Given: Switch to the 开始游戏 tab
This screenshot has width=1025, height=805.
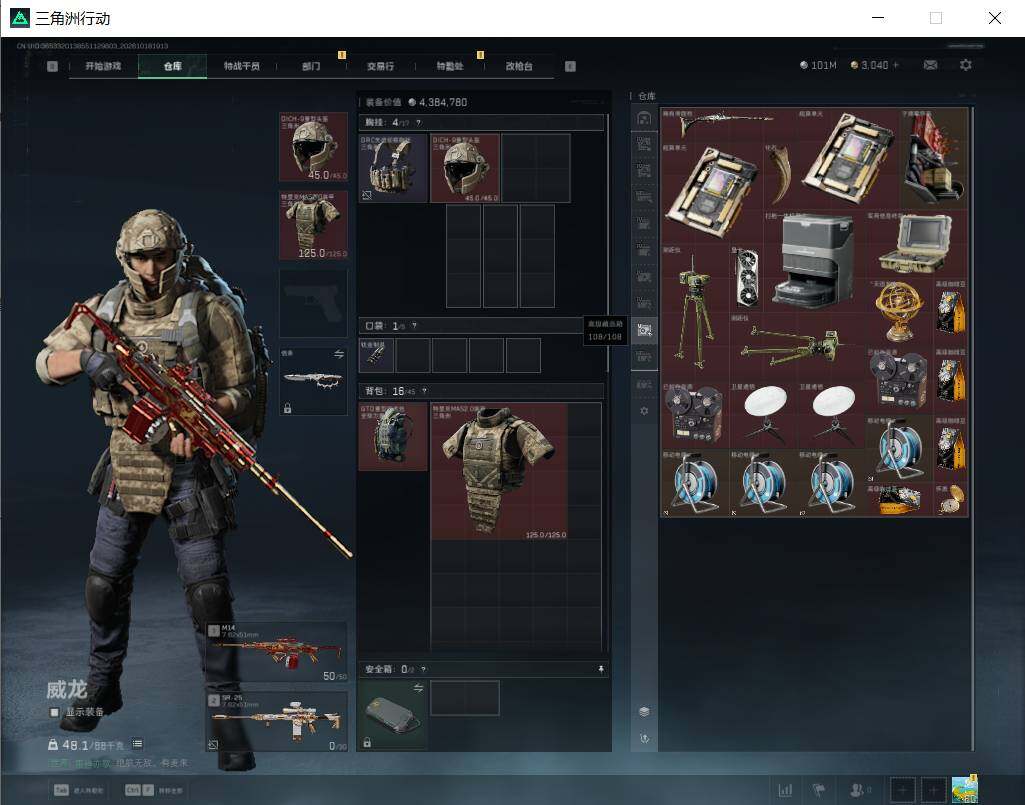Looking at the screenshot, I should (103, 66).
